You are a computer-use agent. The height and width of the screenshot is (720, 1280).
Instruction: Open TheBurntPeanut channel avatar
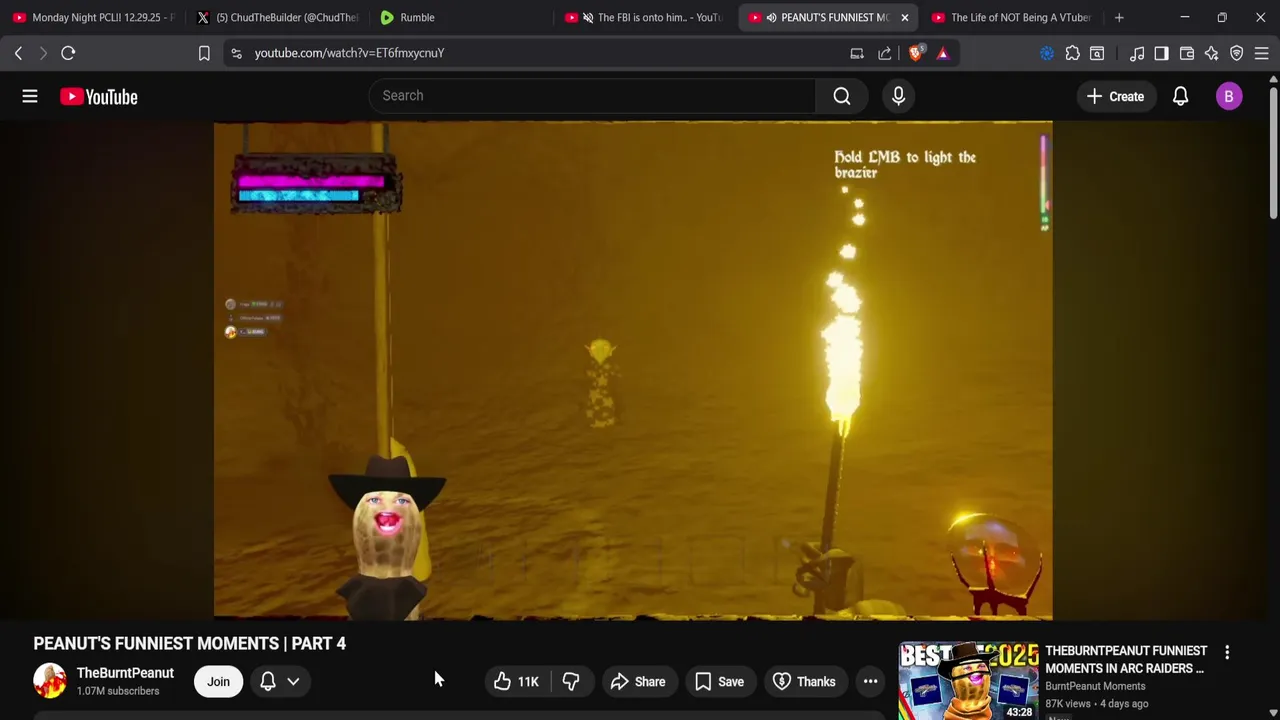pos(49,681)
